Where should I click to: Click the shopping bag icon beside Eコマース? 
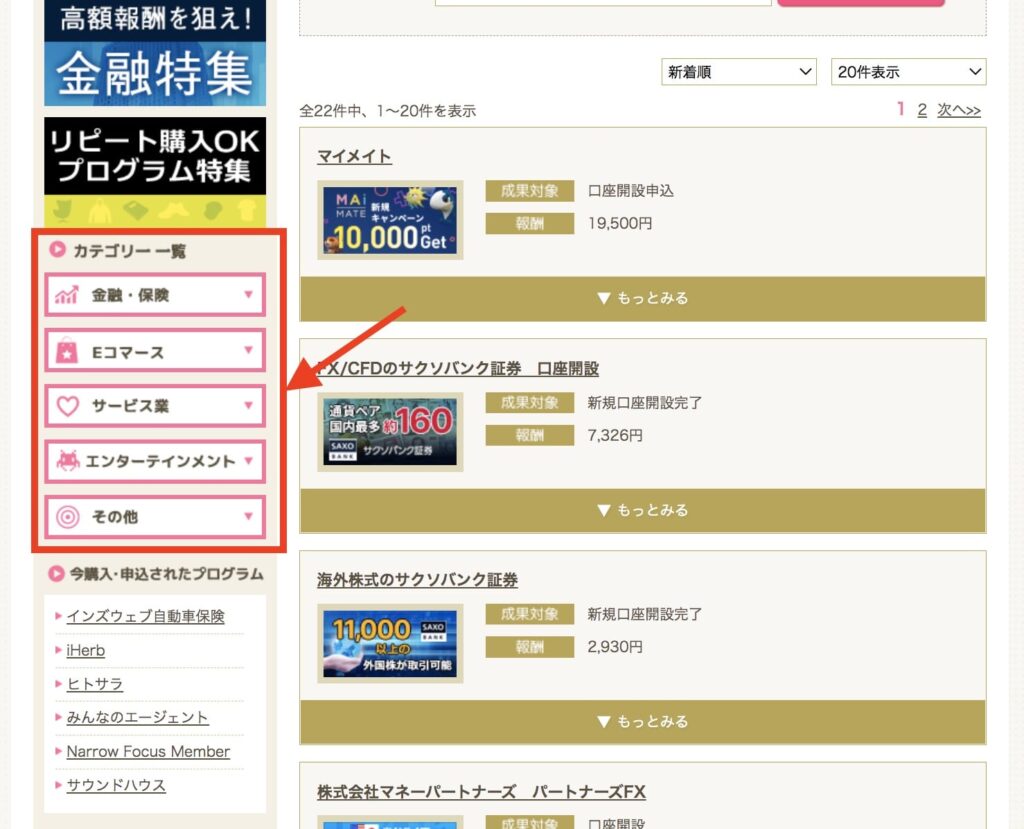click(67, 351)
